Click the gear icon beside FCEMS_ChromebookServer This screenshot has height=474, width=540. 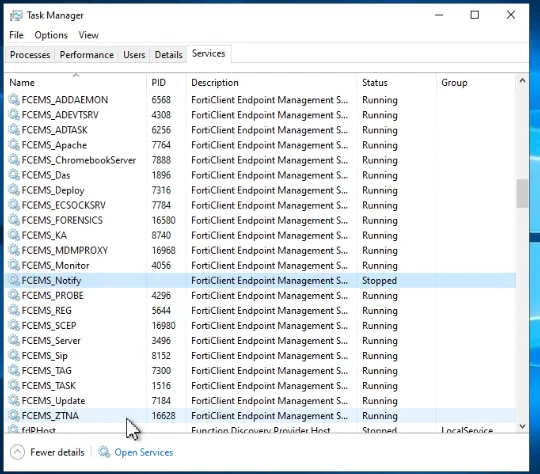14,160
